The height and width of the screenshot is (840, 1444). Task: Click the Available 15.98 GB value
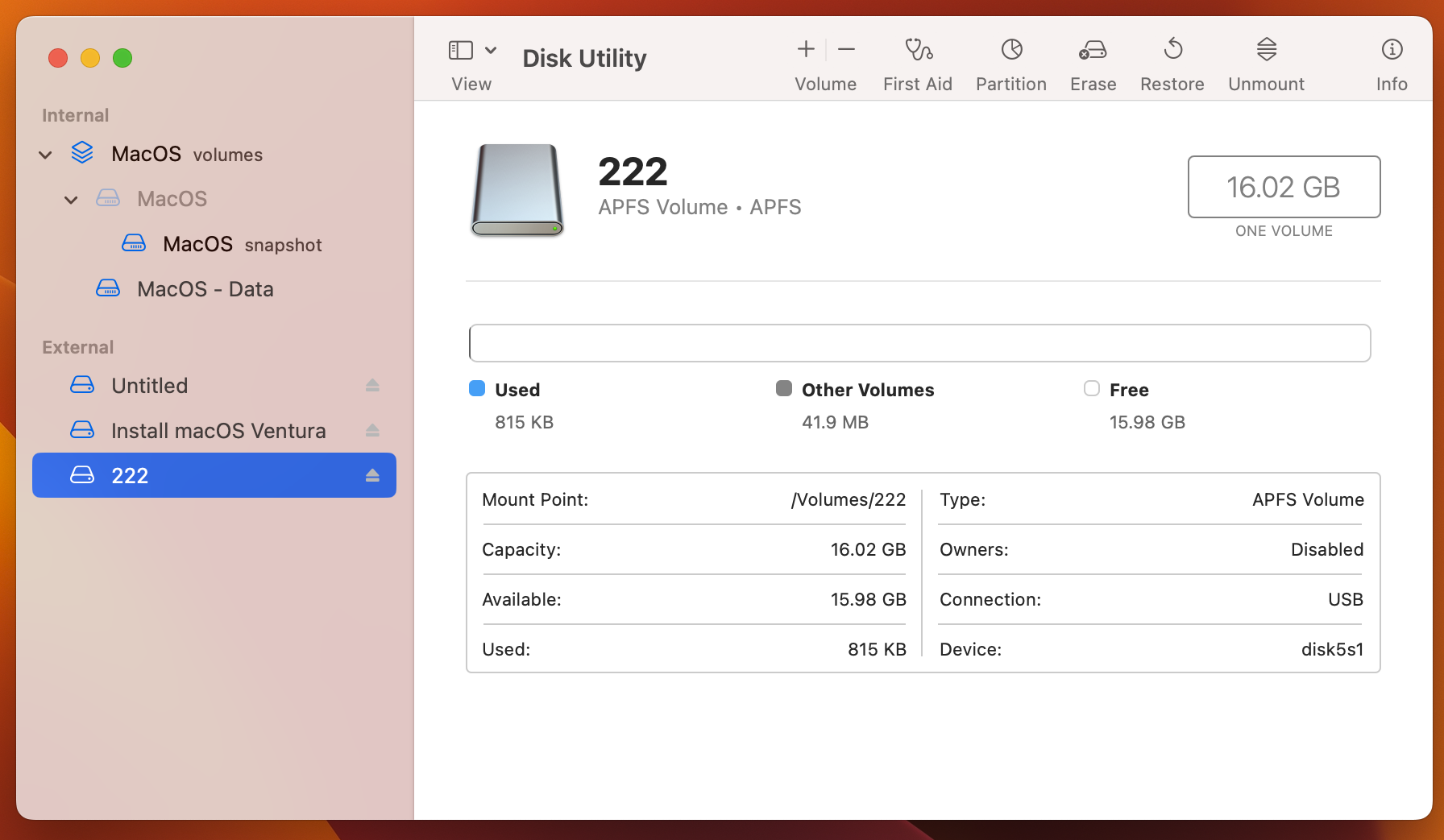tap(869, 599)
